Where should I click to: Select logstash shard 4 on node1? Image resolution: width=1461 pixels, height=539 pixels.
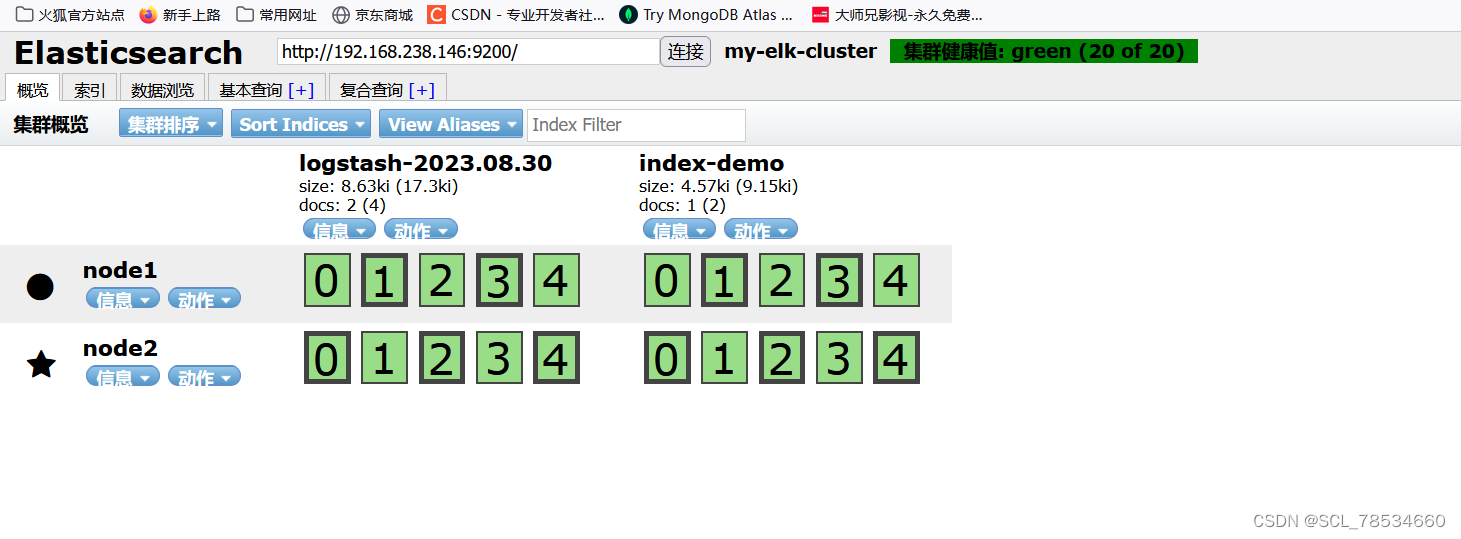556,280
